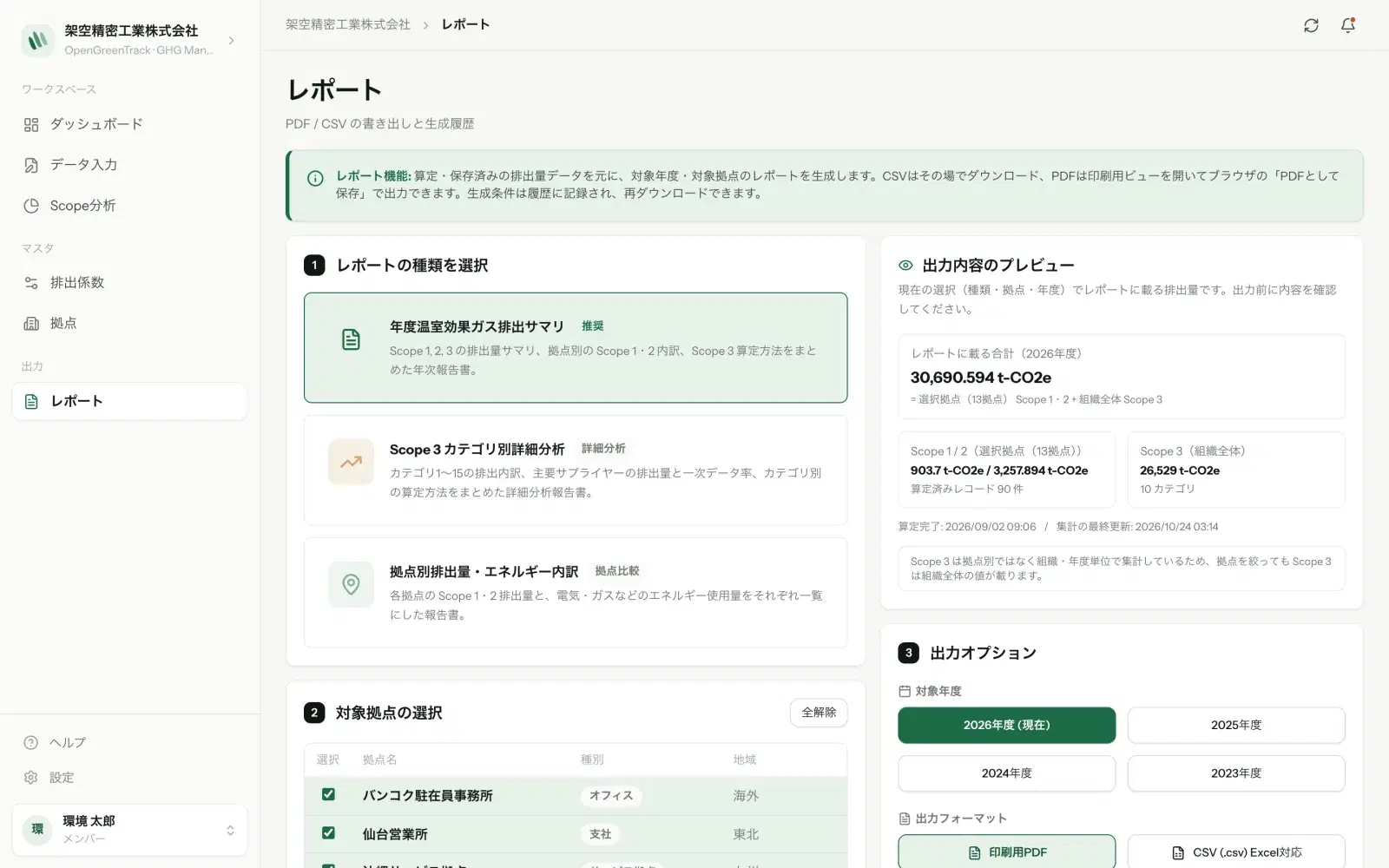Click the 架空精密工業株式会社 breadcrumb link

[348, 25]
